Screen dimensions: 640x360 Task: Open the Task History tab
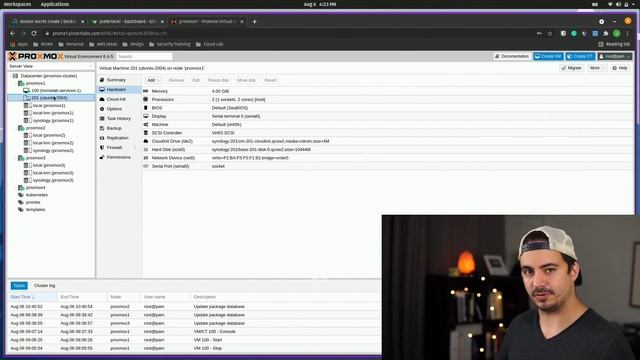pos(118,118)
